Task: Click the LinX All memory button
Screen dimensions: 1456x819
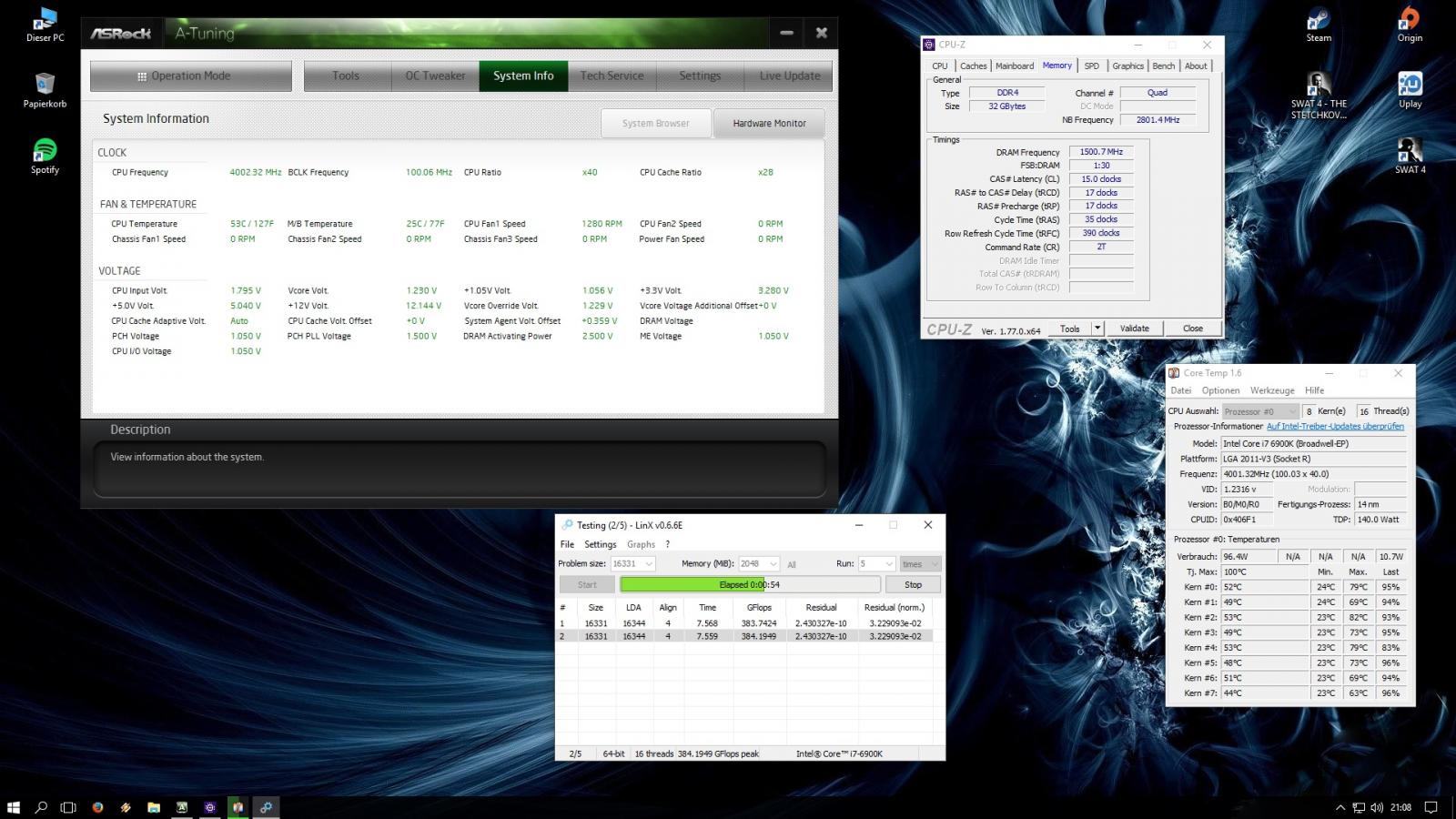Action: pyautogui.click(x=792, y=564)
